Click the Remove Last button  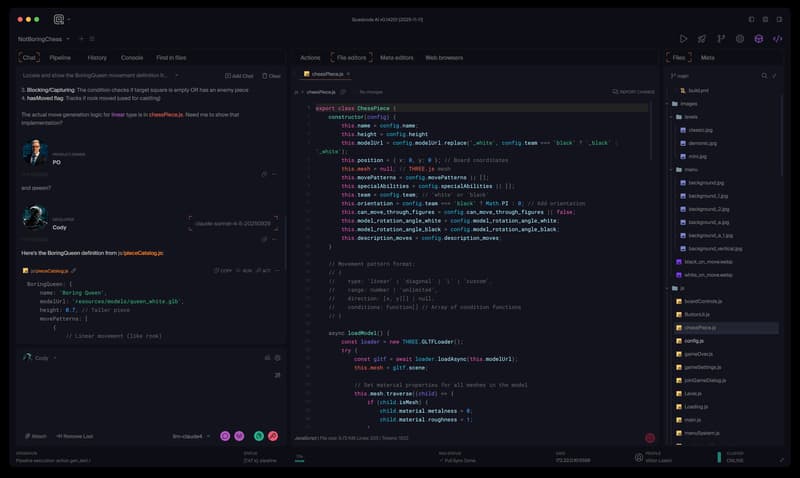click(74, 436)
